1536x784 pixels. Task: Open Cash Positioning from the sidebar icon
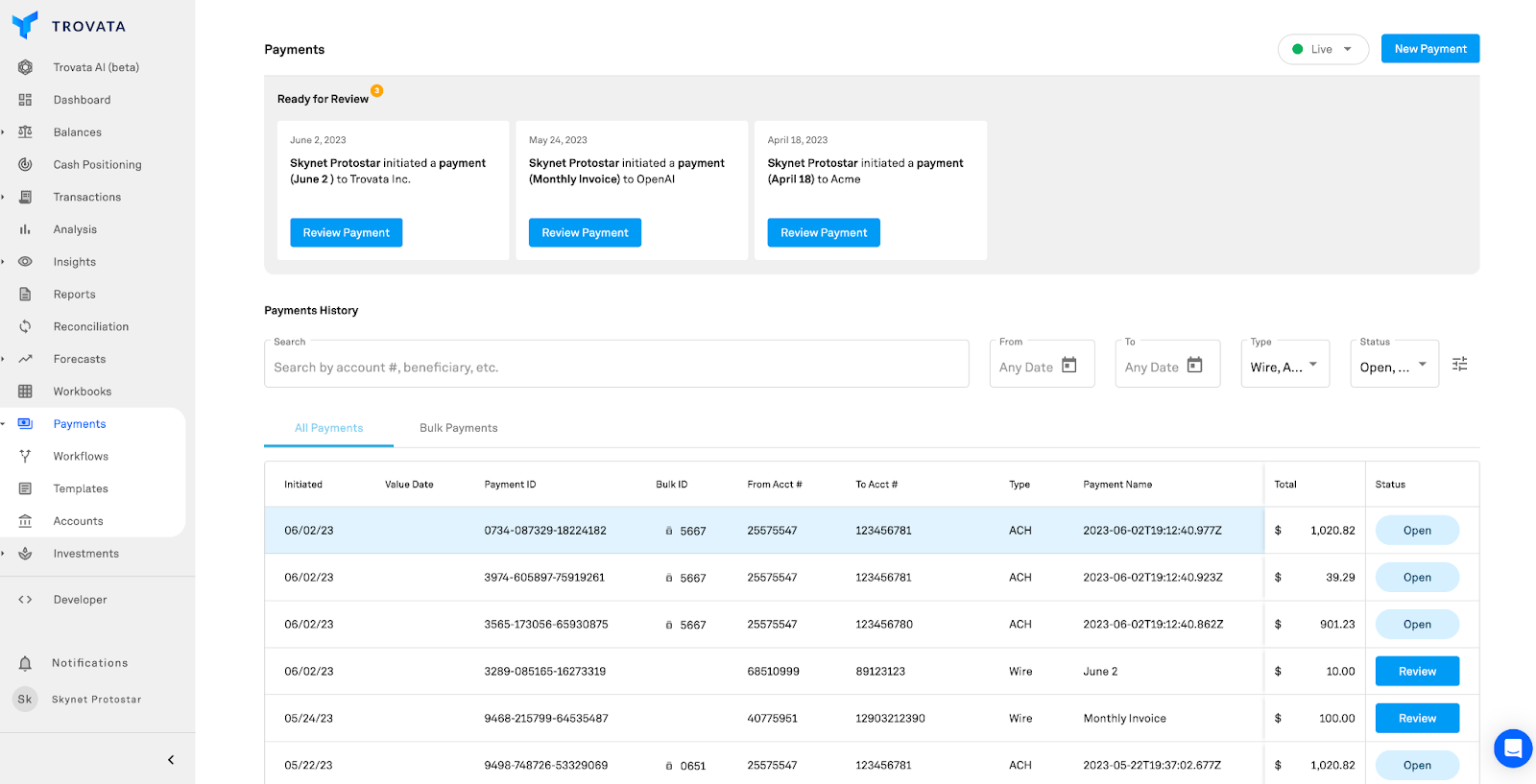click(25, 165)
